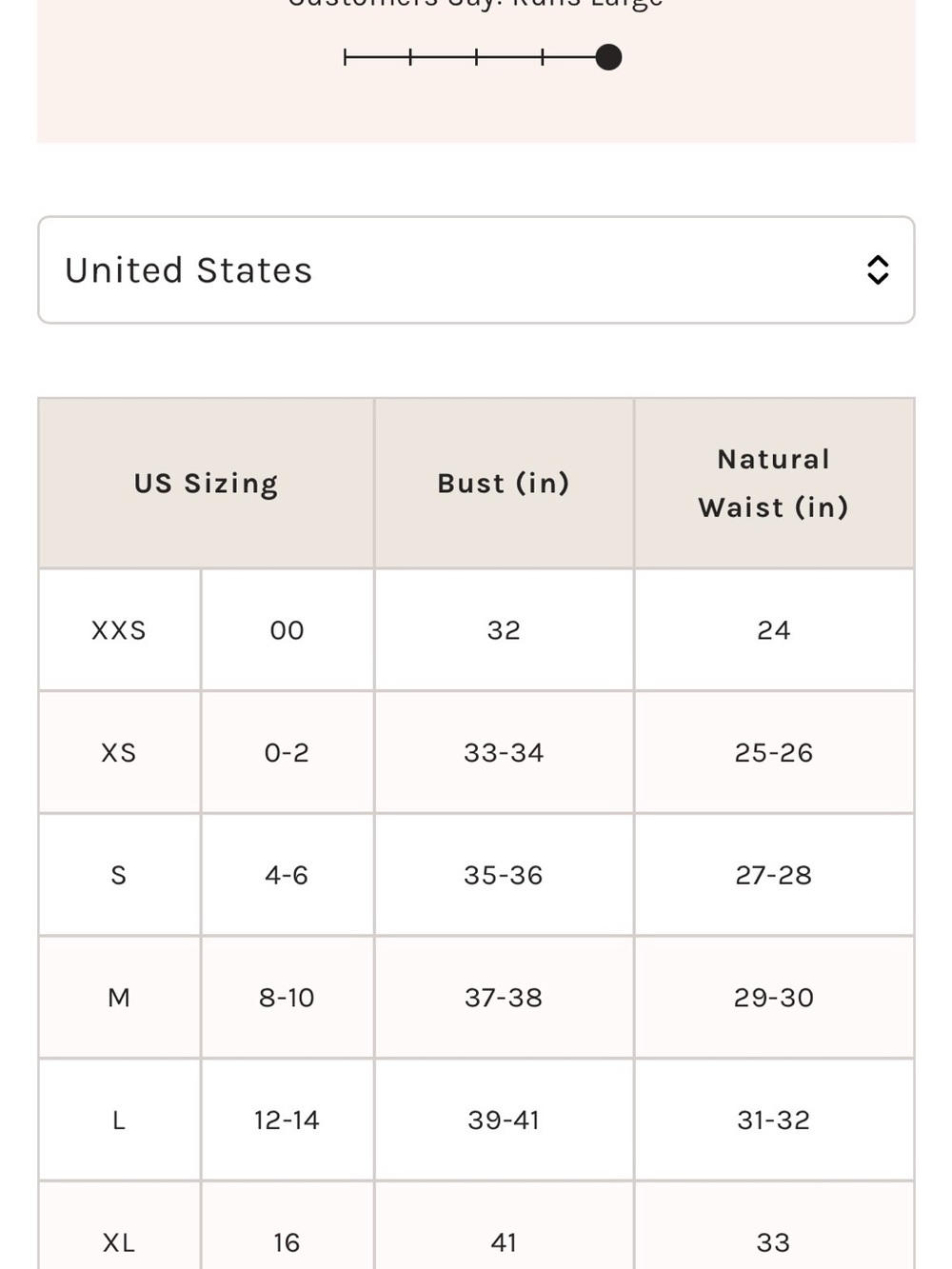
Task: Click the fit slider's filled end dot
Action: 608,57
